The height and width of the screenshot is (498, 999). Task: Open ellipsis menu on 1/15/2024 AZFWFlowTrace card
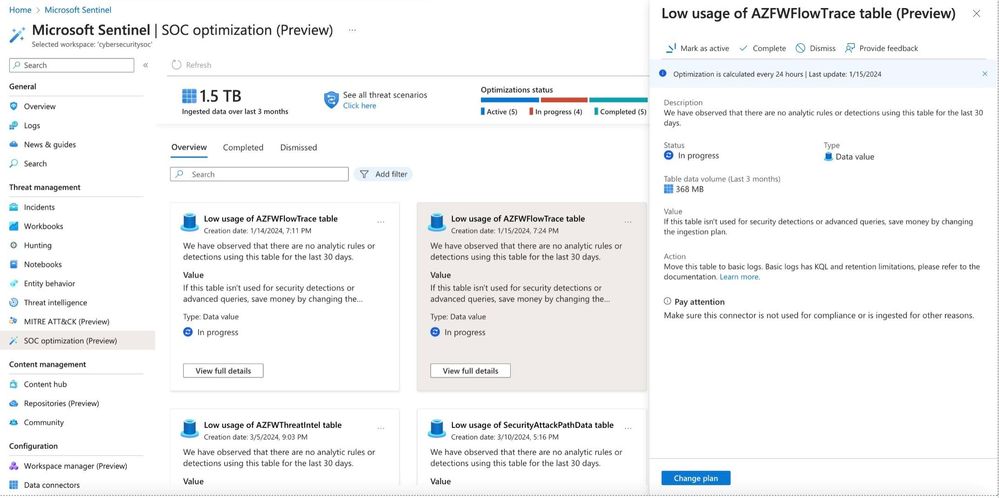(x=628, y=222)
